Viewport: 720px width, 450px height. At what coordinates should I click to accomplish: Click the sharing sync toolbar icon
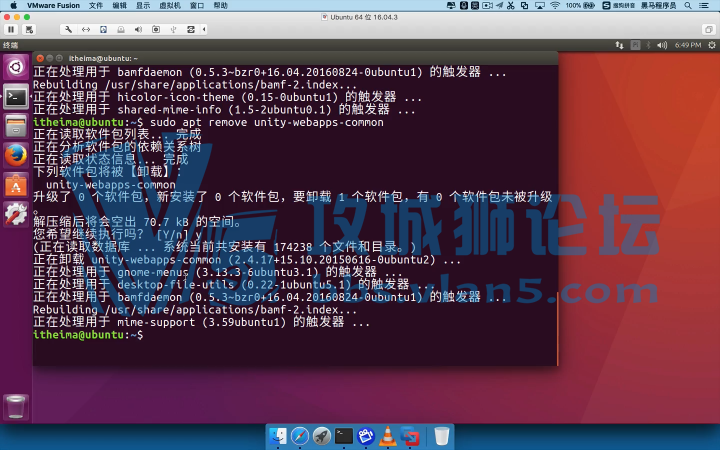tap(191, 29)
